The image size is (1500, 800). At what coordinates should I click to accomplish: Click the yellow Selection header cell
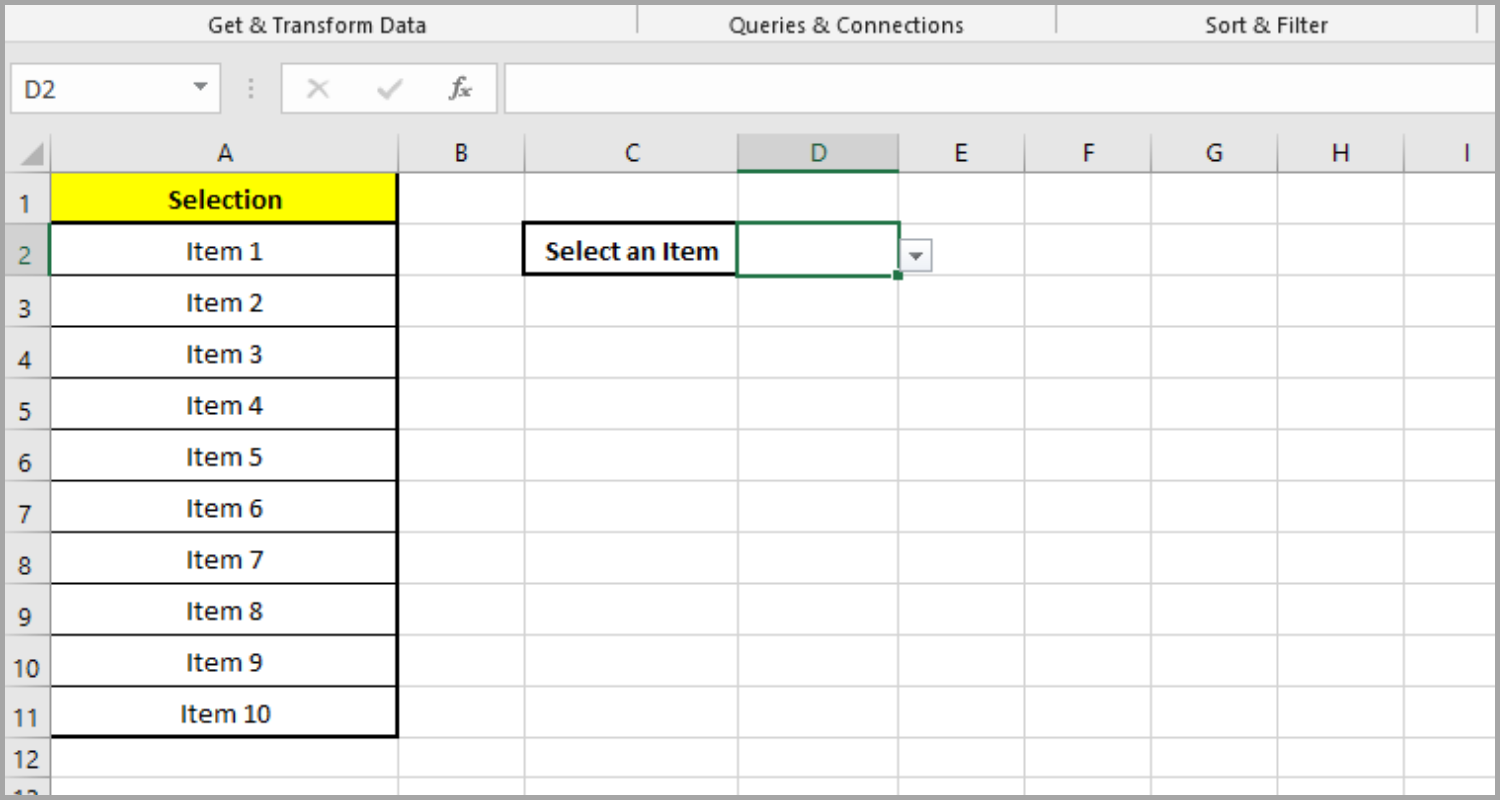coord(224,198)
